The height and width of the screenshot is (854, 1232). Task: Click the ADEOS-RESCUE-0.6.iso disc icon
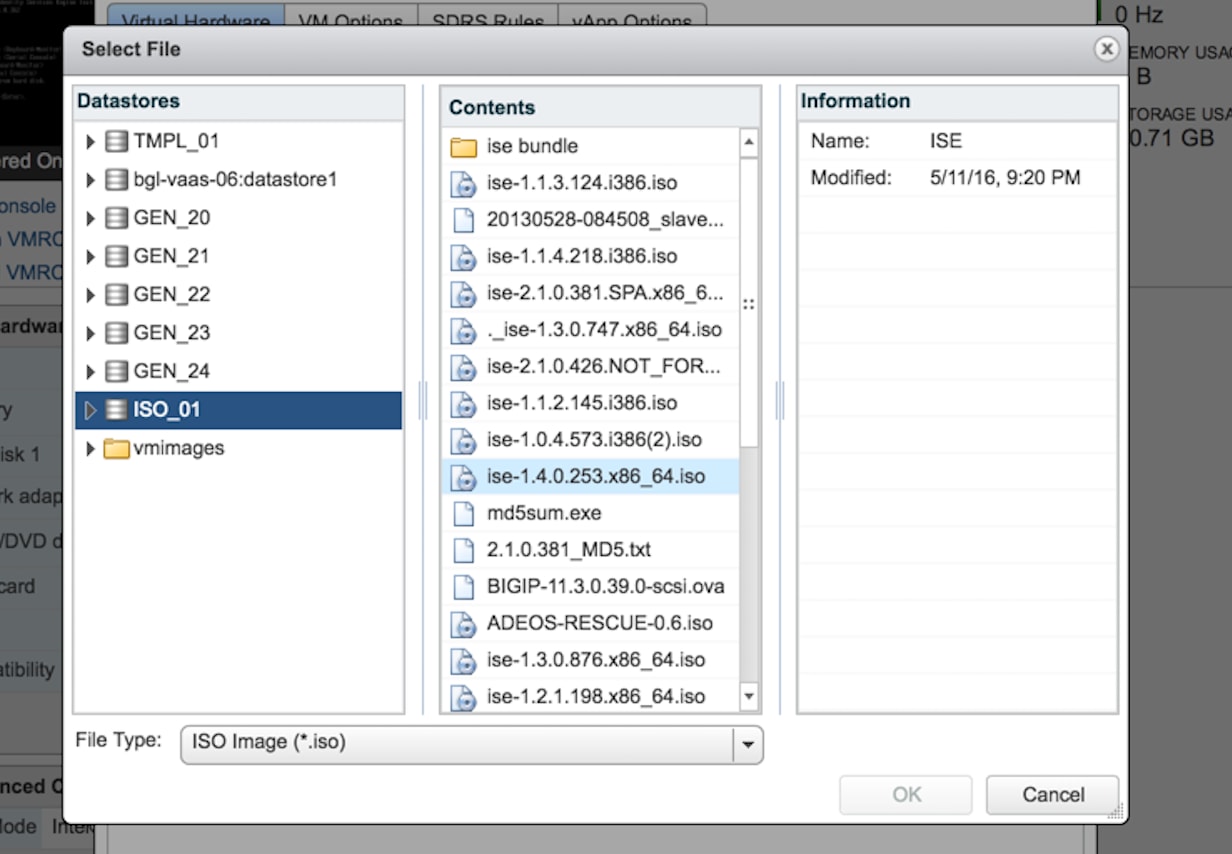(x=463, y=624)
